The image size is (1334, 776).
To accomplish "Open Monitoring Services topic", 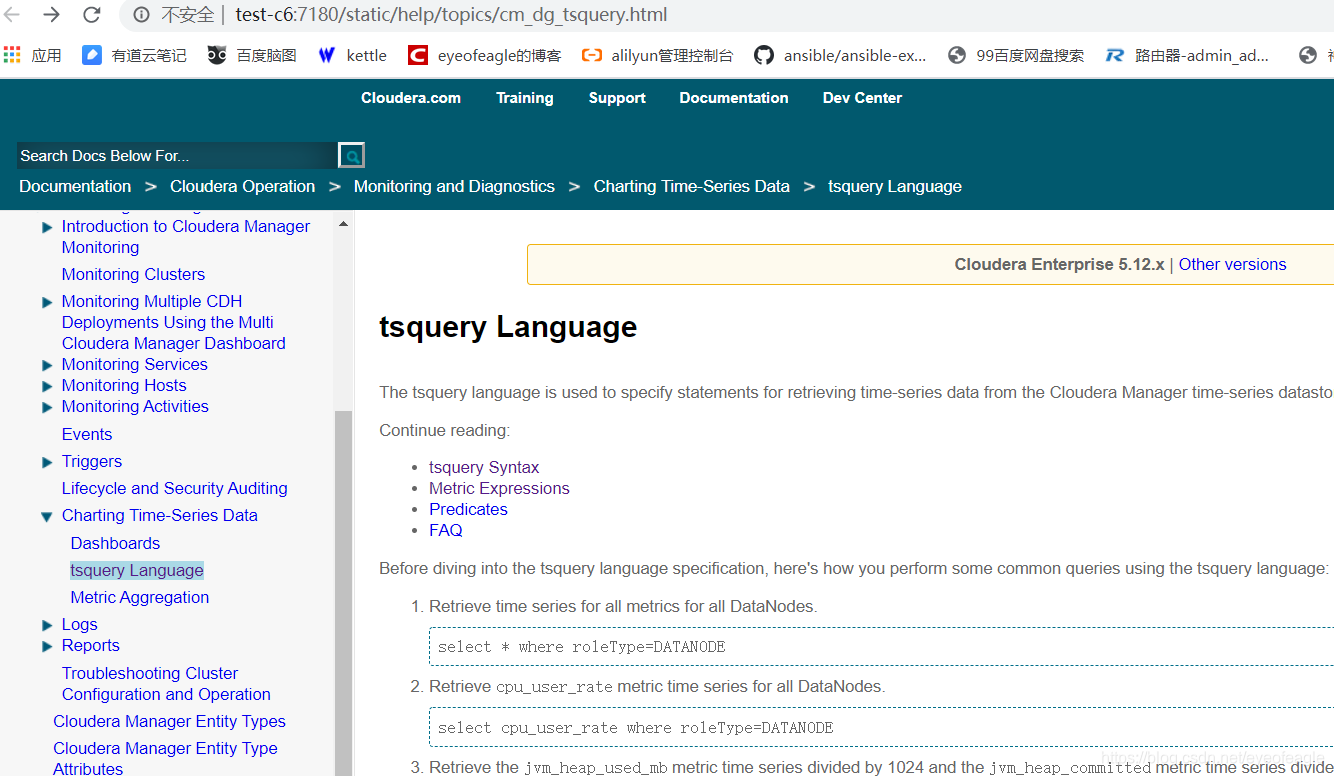I will coord(135,364).
